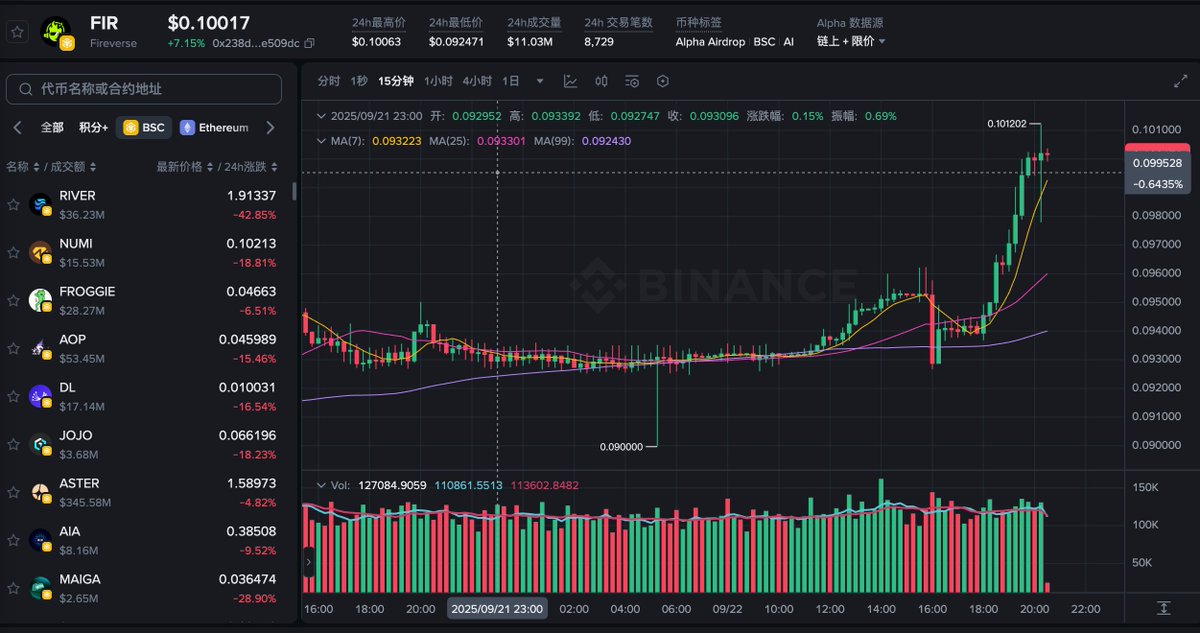This screenshot has width=1200, height=633.
Task: Open the hexagon chart preferences icon
Action: coord(662,81)
